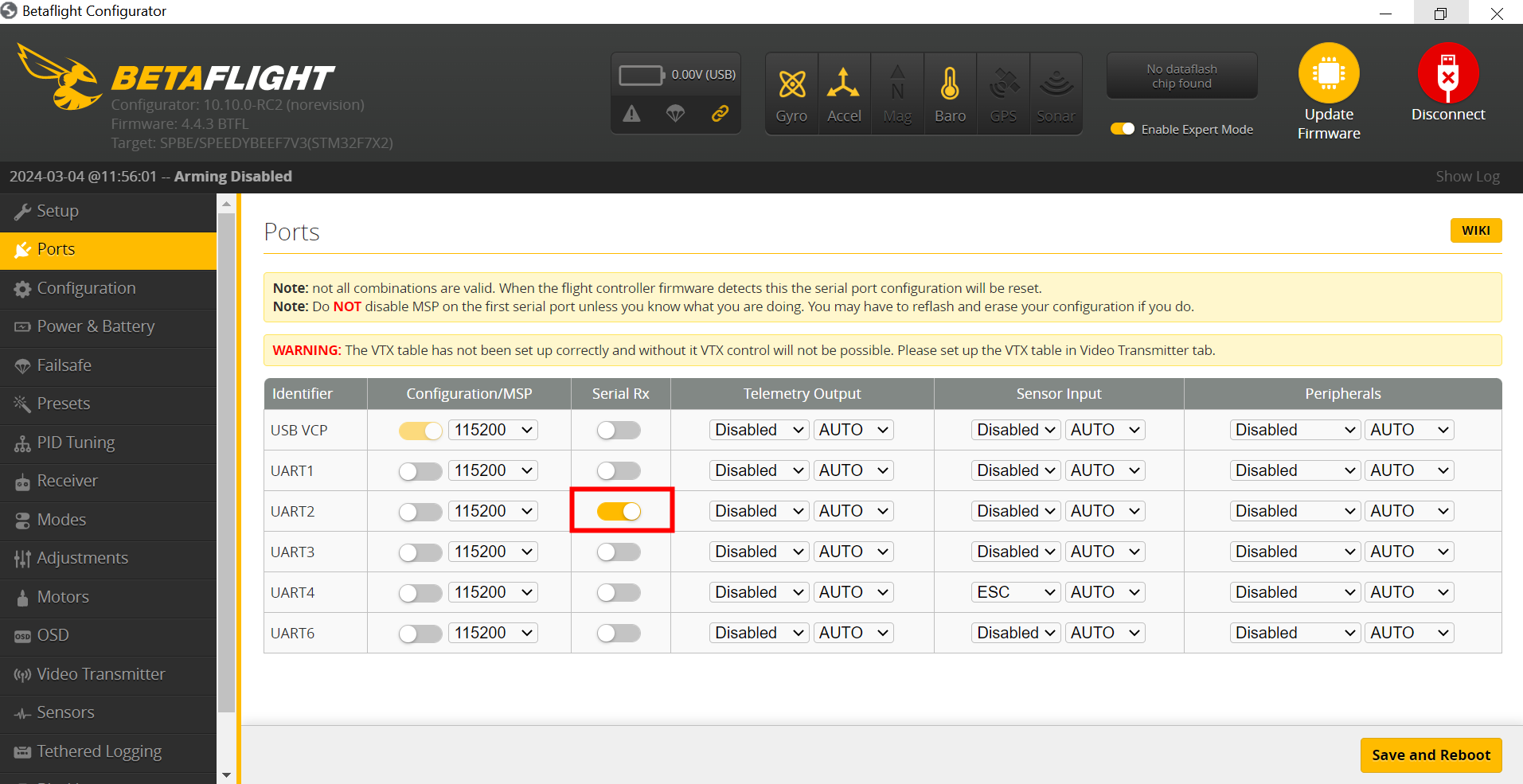Open UART2 Telemetry Output dropdown

[759, 511]
